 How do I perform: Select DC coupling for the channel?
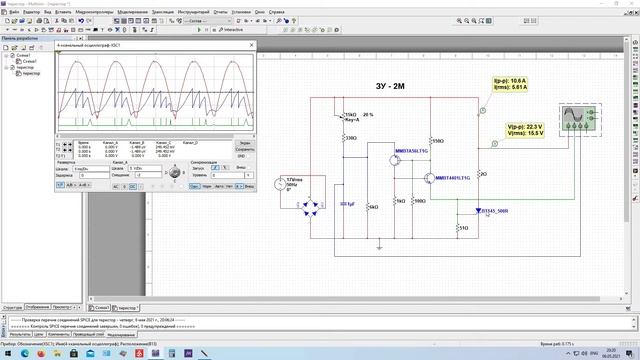click(x=133, y=187)
